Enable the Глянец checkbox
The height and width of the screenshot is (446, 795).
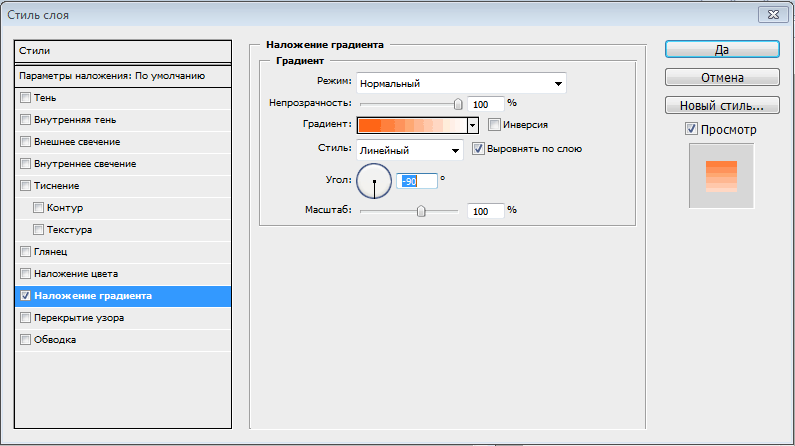(25, 251)
